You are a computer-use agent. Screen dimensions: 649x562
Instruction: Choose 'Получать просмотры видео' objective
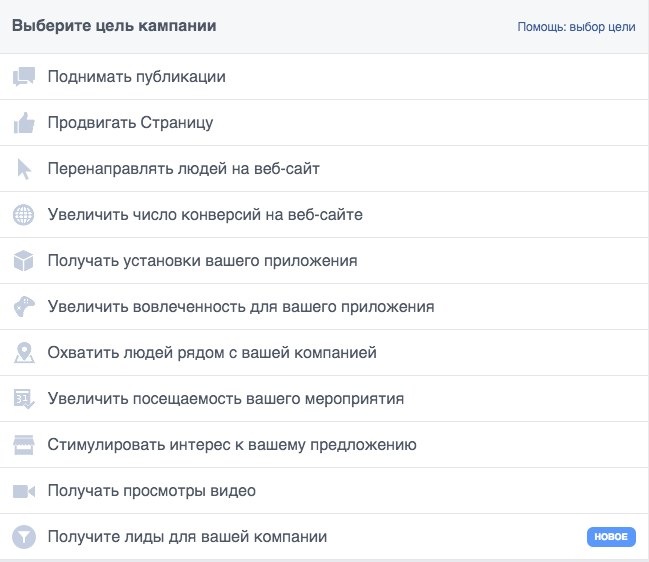(324, 491)
